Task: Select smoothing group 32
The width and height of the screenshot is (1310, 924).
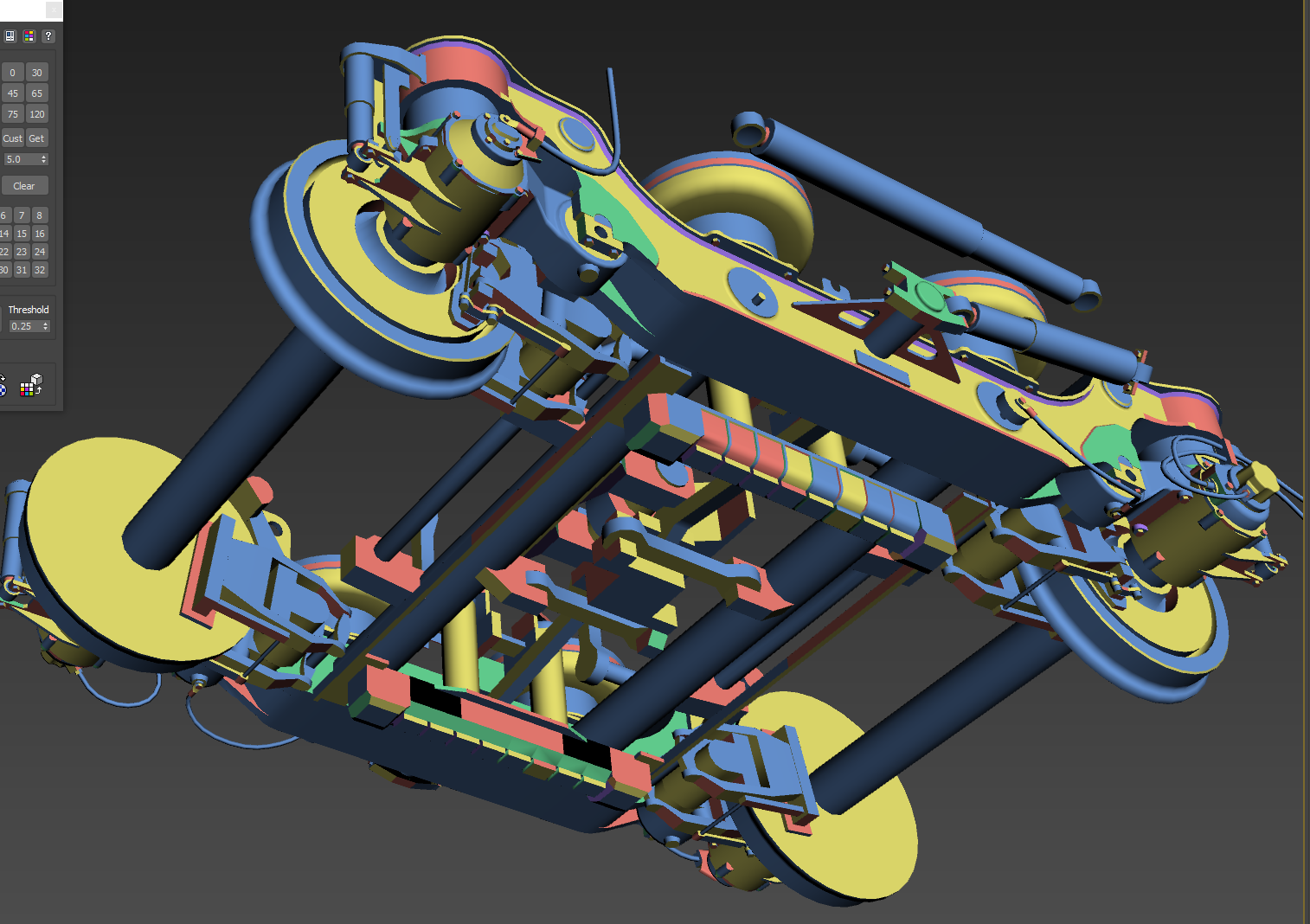Action: click(x=39, y=270)
